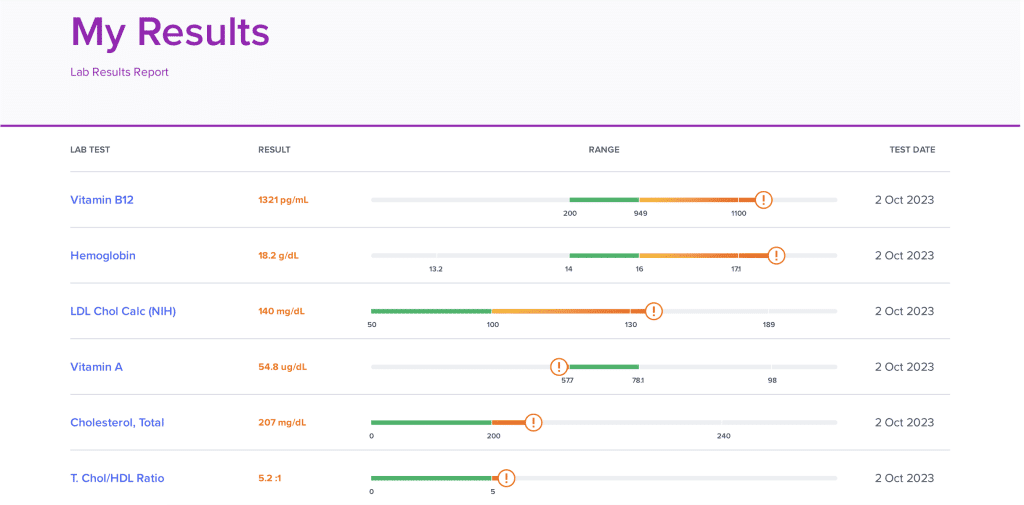Click the Hemoglobin out-of-range warning icon
This screenshot has width=1024, height=505.
point(776,255)
